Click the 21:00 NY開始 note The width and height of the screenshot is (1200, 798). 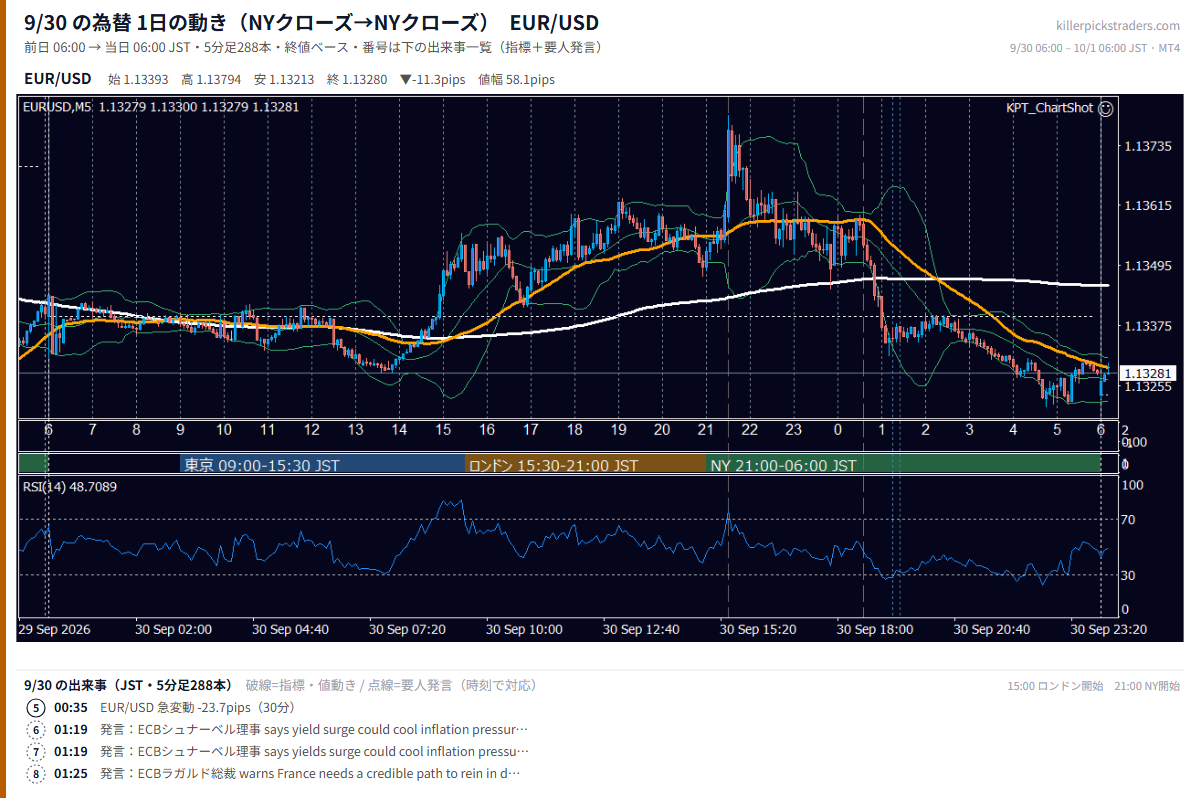click(x=1147, y=686)
